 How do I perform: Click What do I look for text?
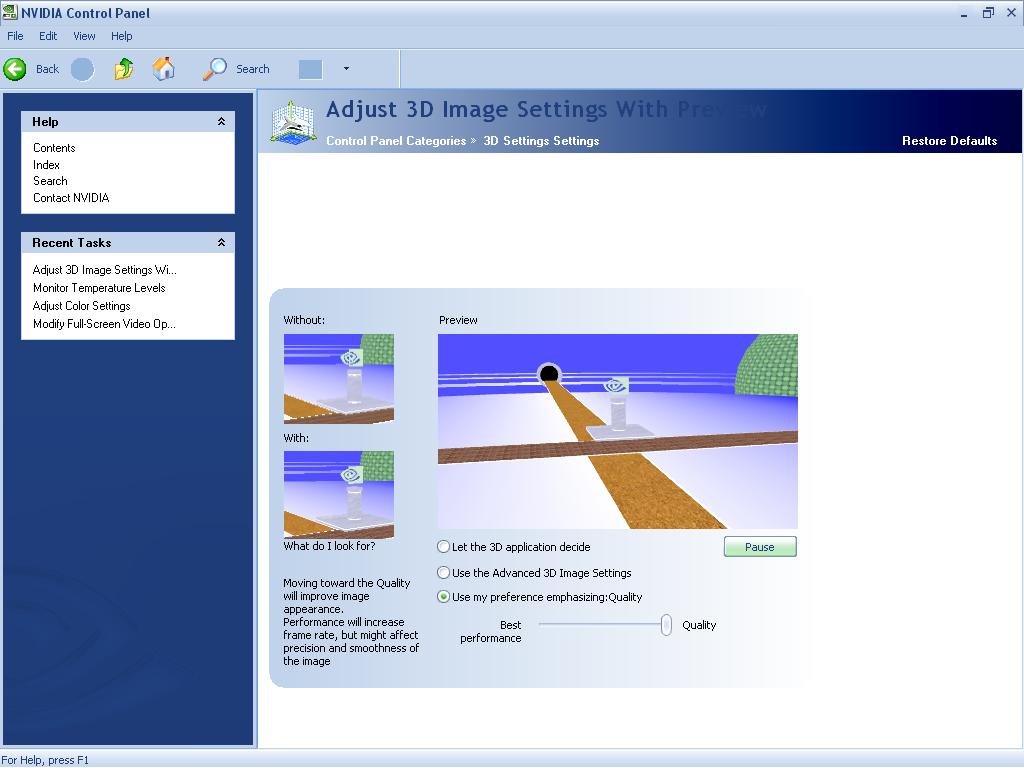point(329,546)
